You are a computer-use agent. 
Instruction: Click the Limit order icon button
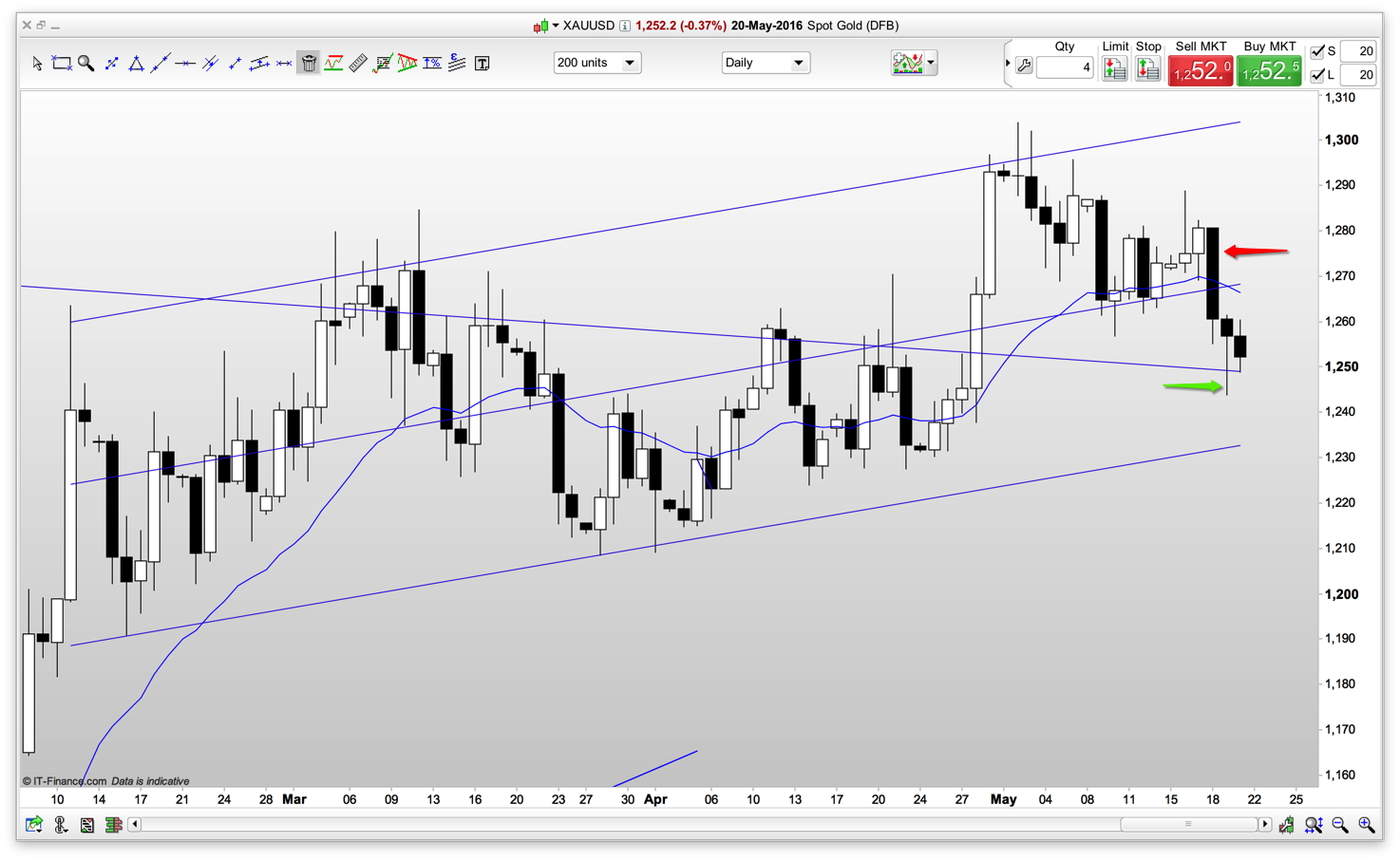(1114, 68)
